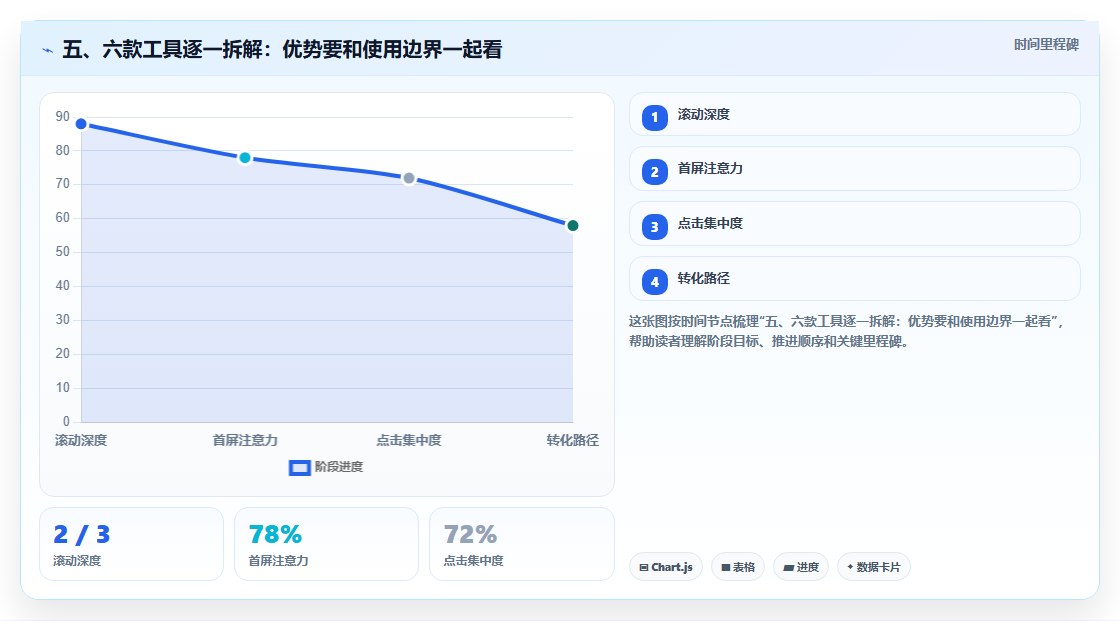Click the lightning icon beside the heading
The image size is (1120, 621).
(48, 50)
